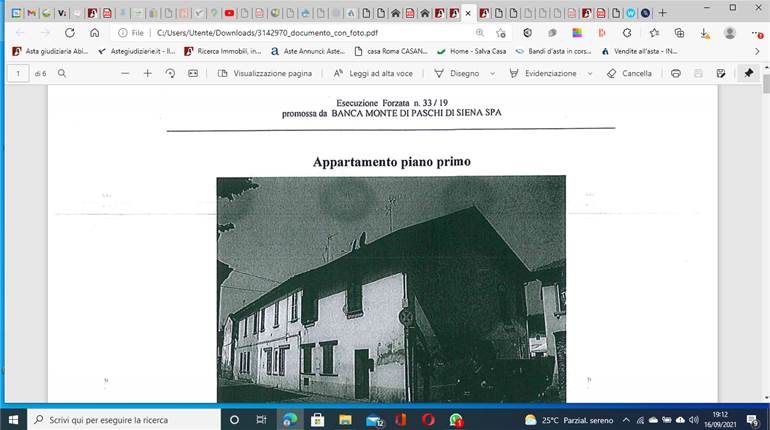Print the PDF document
770x430 pixels.
[676, 73]
